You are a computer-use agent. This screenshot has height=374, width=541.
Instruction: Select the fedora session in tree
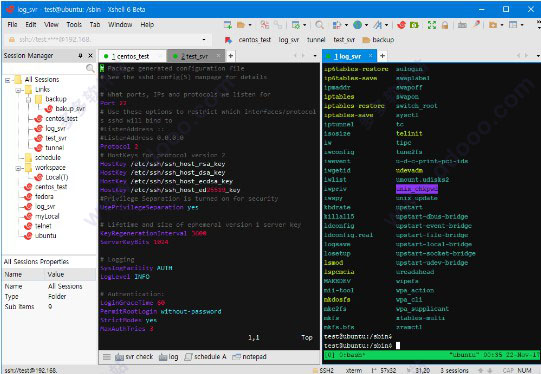point(39,197)
